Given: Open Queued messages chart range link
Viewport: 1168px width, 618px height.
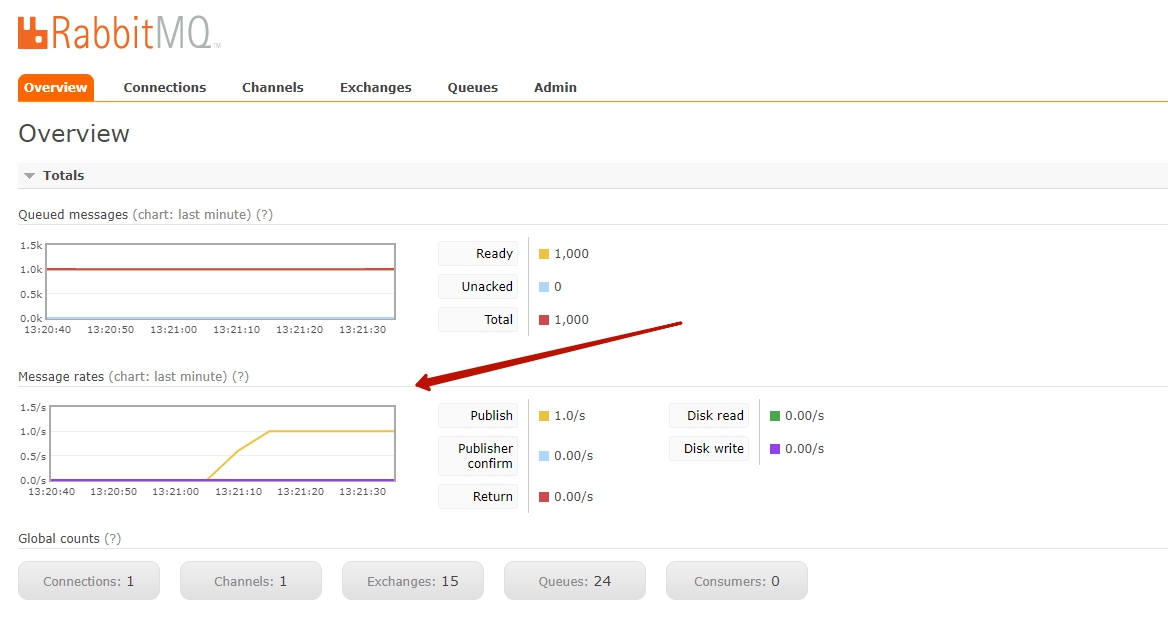Looking at the screenshot, I should 192,214.
